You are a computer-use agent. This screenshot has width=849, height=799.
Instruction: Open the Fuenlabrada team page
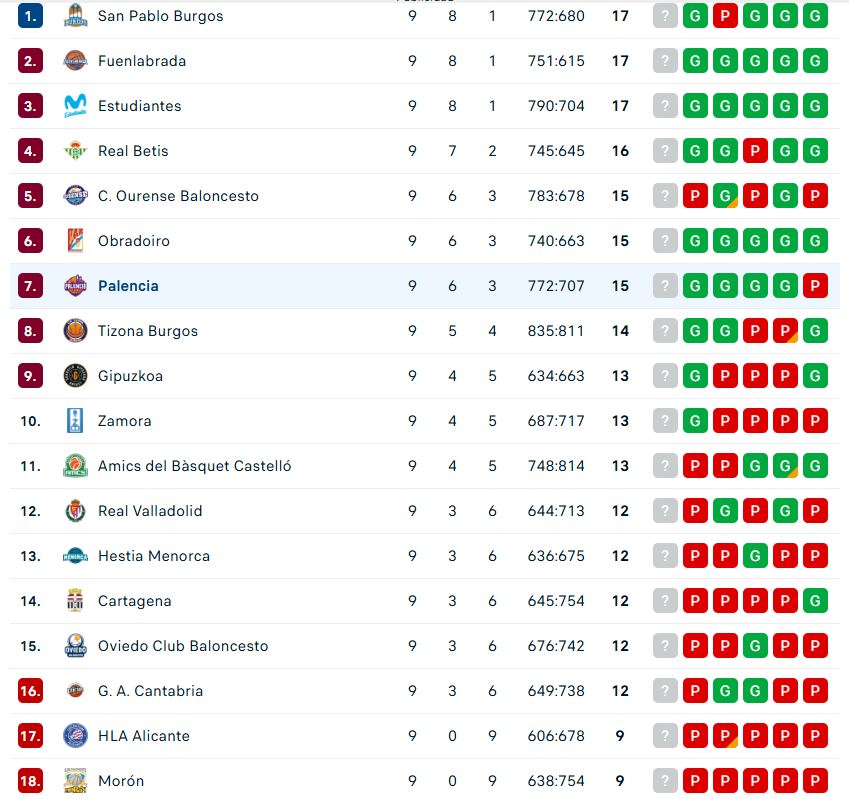pos(142,61)
